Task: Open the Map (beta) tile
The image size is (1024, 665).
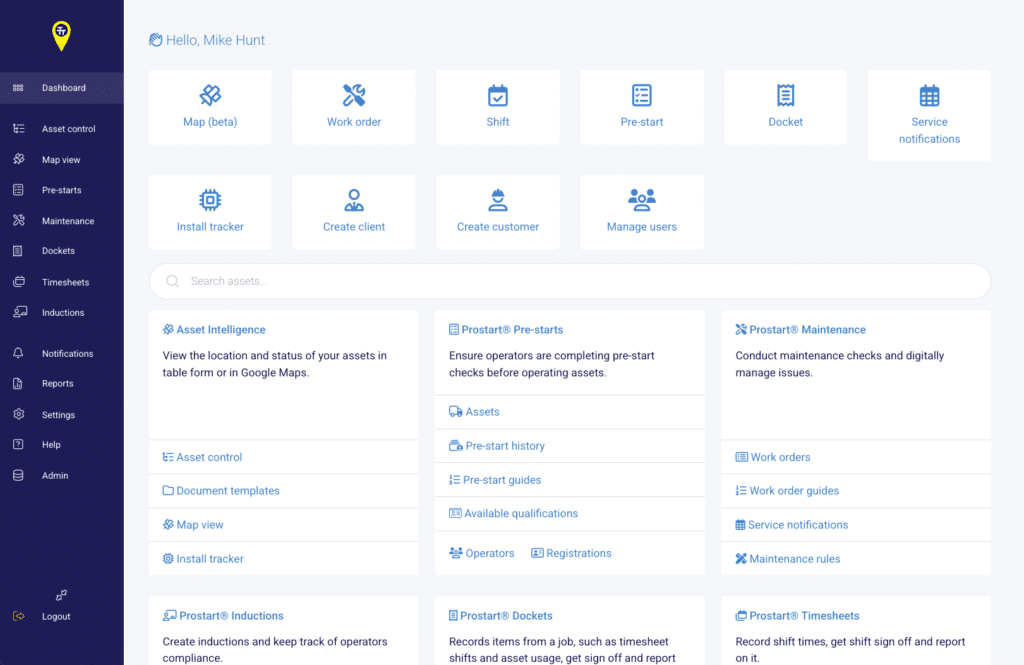Action: [210, 107]
